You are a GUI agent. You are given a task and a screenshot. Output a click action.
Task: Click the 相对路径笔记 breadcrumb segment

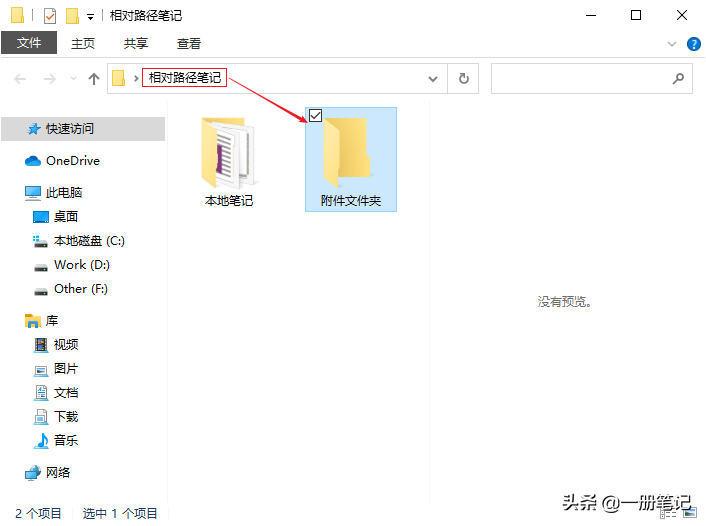point(185,77)
